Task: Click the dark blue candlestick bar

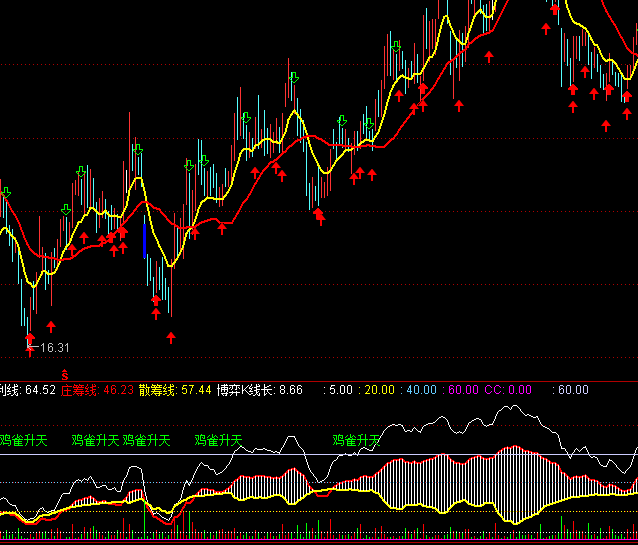Action: point(144,238)
